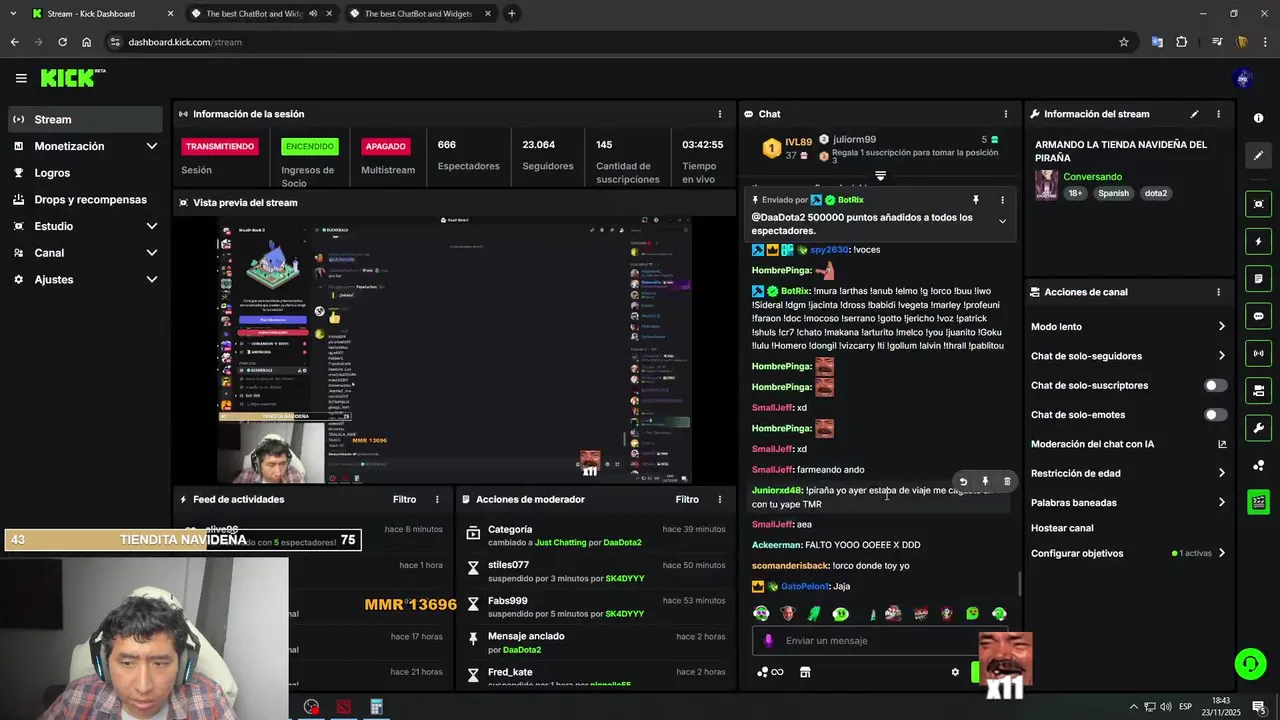This screenshot has height=720, width=1280.
Task: Delete the hovered Juniorxd48 chat message
Action: point(1007,481)
